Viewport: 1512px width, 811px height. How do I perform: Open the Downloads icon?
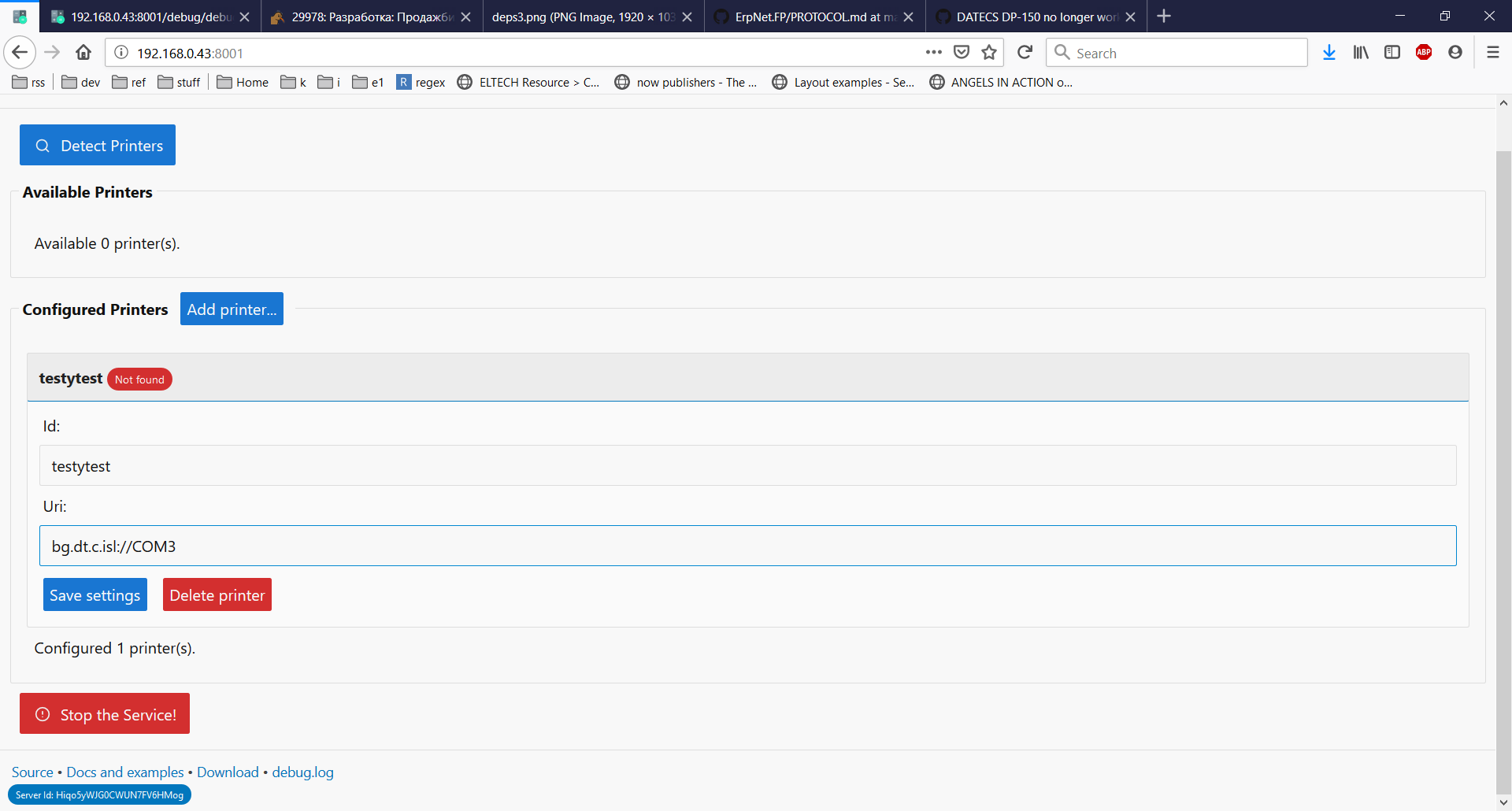pyautogui.click(x=1329, y=52)
